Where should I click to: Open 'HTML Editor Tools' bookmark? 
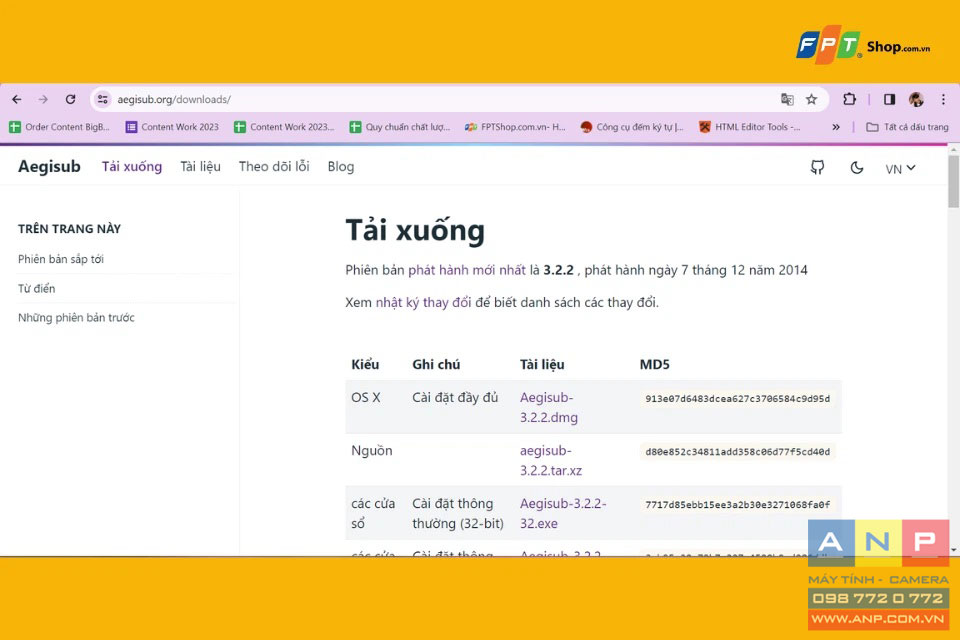(x=750, y=127)
